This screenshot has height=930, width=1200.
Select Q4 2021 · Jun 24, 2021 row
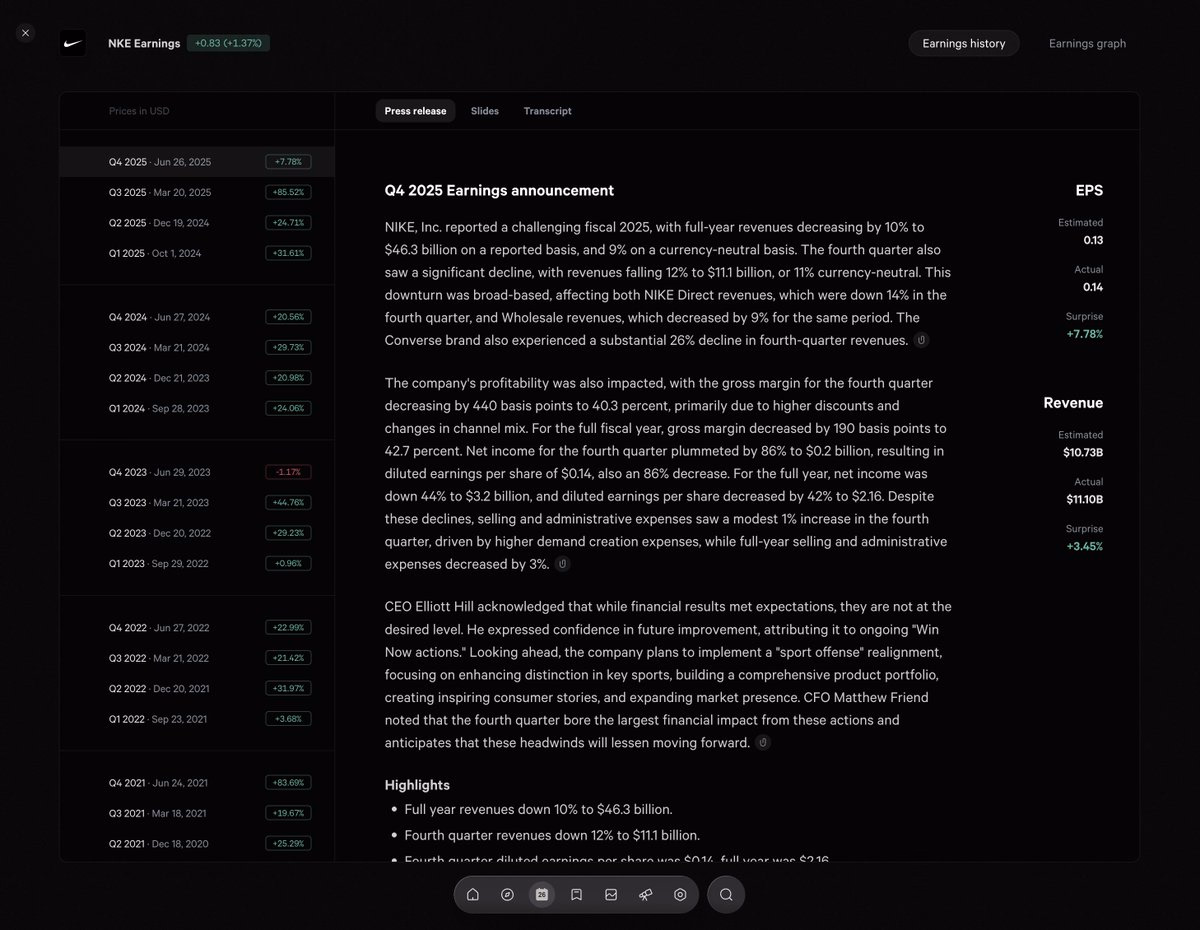tap(197, 783)
